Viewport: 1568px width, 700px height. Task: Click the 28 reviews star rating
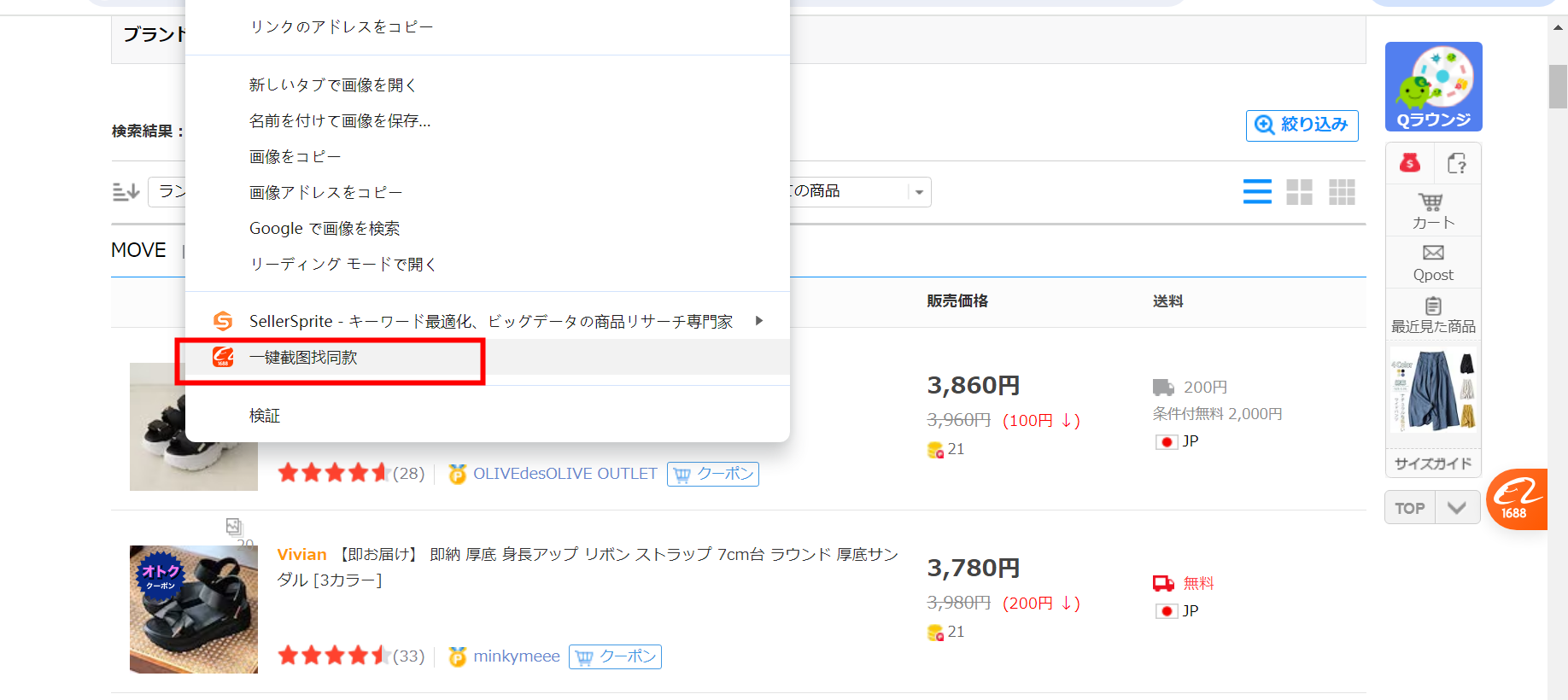click(x=333, y=474)
